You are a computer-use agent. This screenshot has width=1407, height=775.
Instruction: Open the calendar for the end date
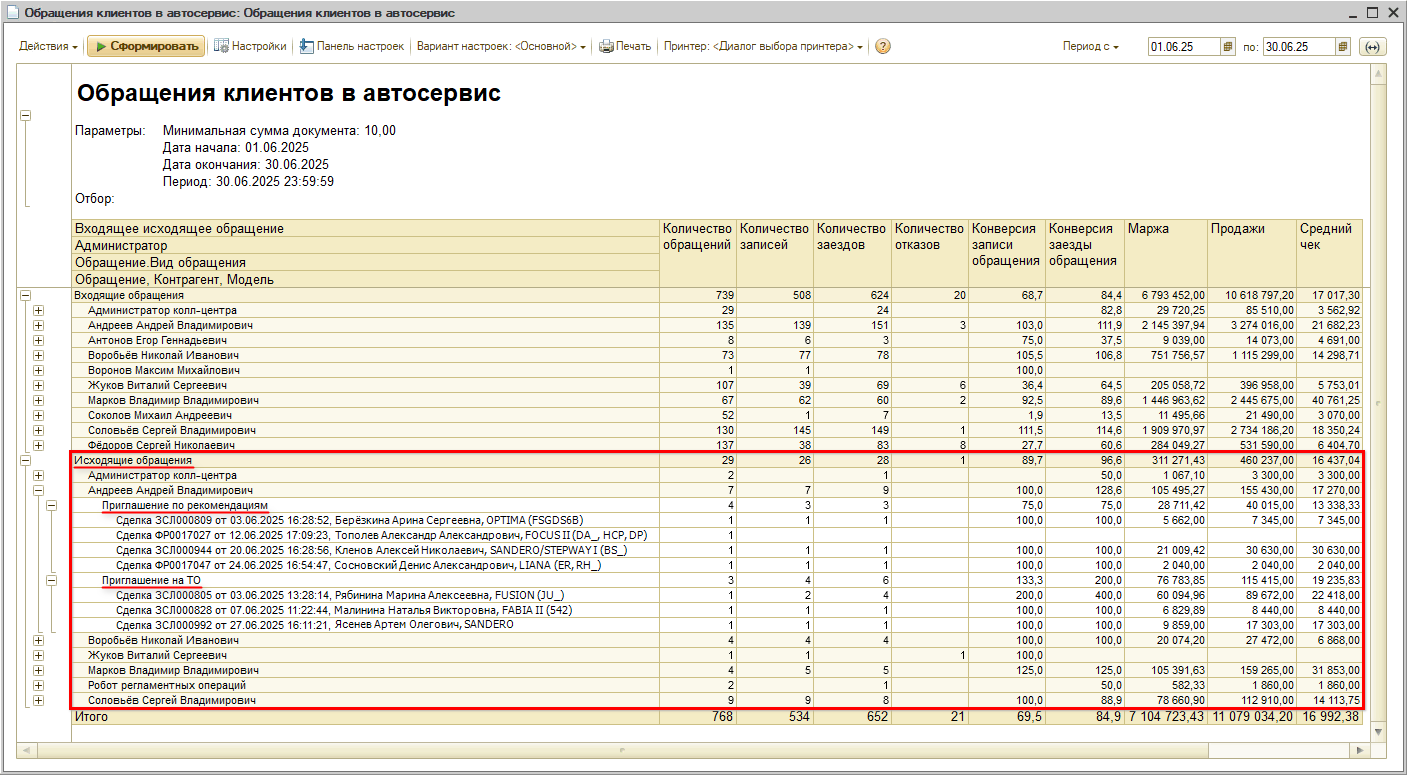1343,47
